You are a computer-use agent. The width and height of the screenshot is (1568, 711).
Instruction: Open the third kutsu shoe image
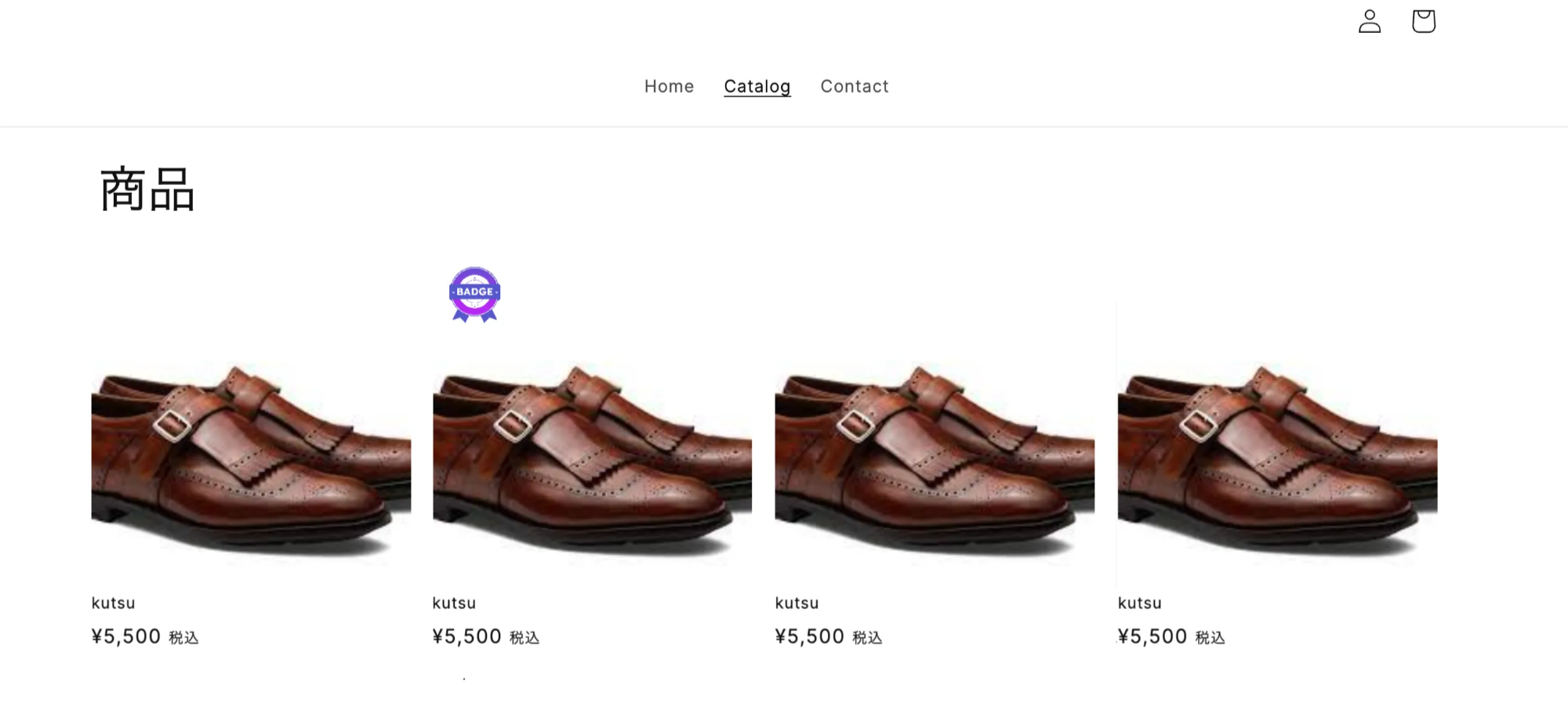coord(935,459)
